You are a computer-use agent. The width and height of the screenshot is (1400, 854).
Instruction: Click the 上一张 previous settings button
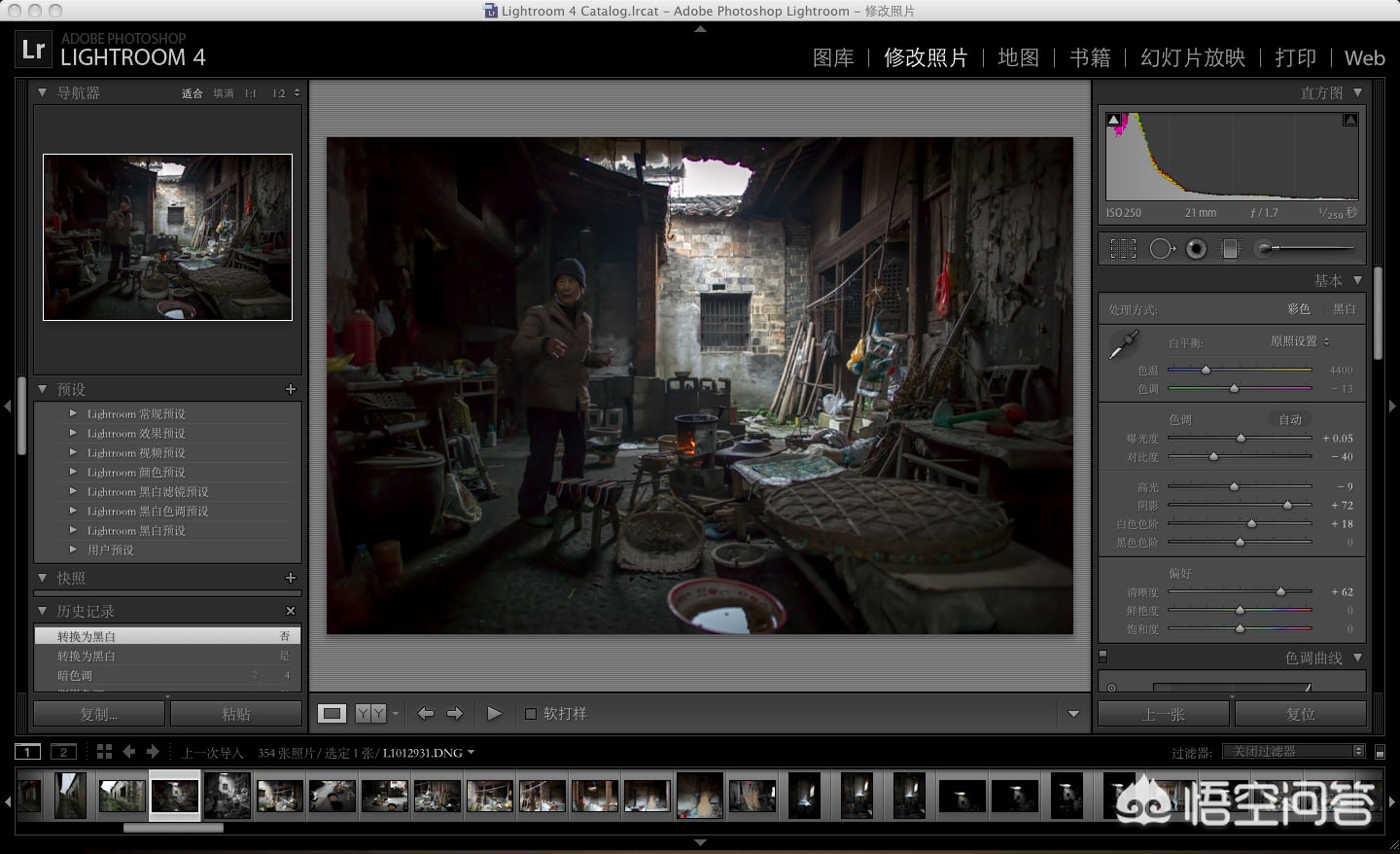(x=1164, y=714)
